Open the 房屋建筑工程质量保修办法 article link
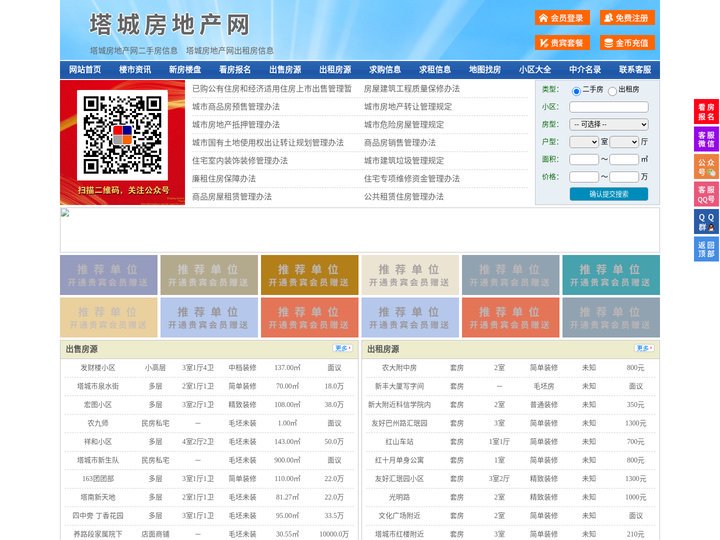This screenshot has height=540, width=720. 412,89
